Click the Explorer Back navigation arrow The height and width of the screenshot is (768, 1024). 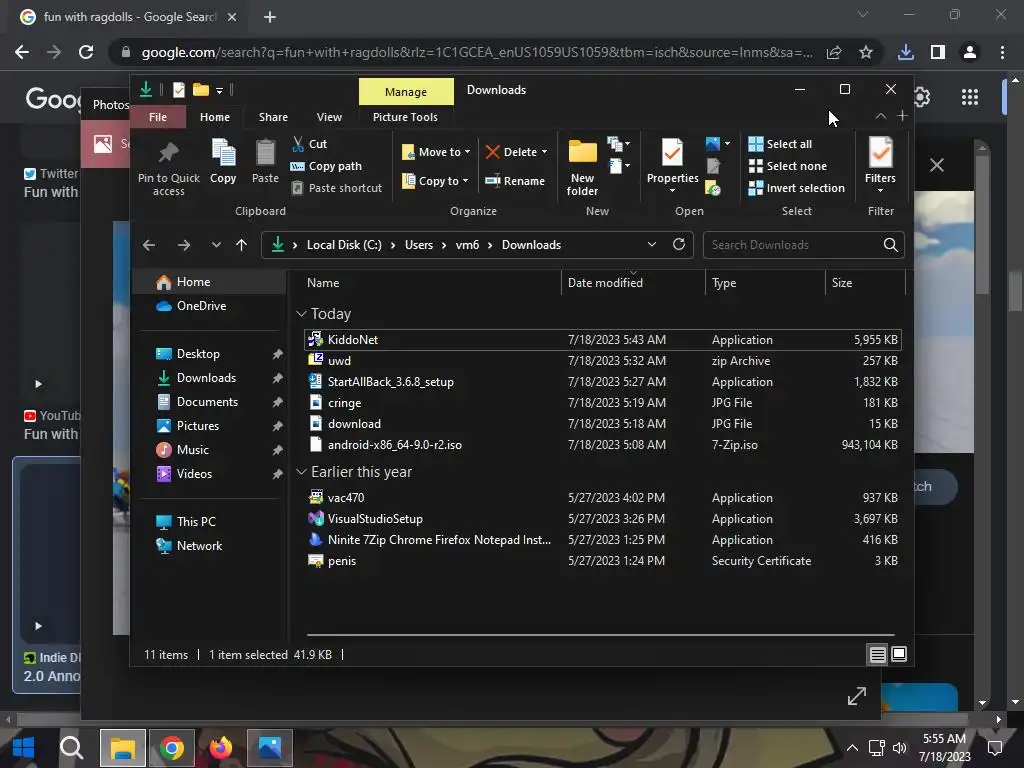(149, 245)
